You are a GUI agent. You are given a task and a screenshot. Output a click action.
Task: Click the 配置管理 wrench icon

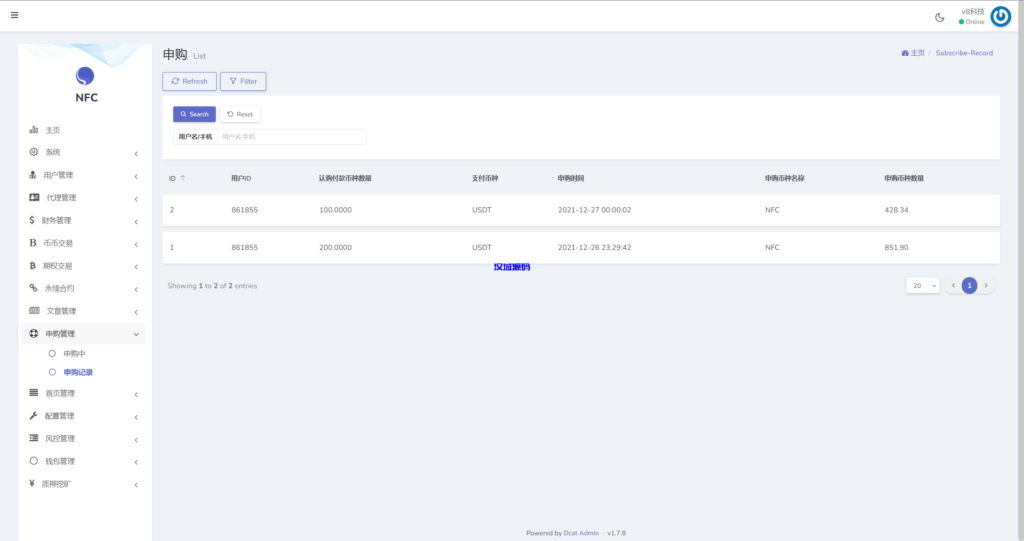tap(34, 416)
